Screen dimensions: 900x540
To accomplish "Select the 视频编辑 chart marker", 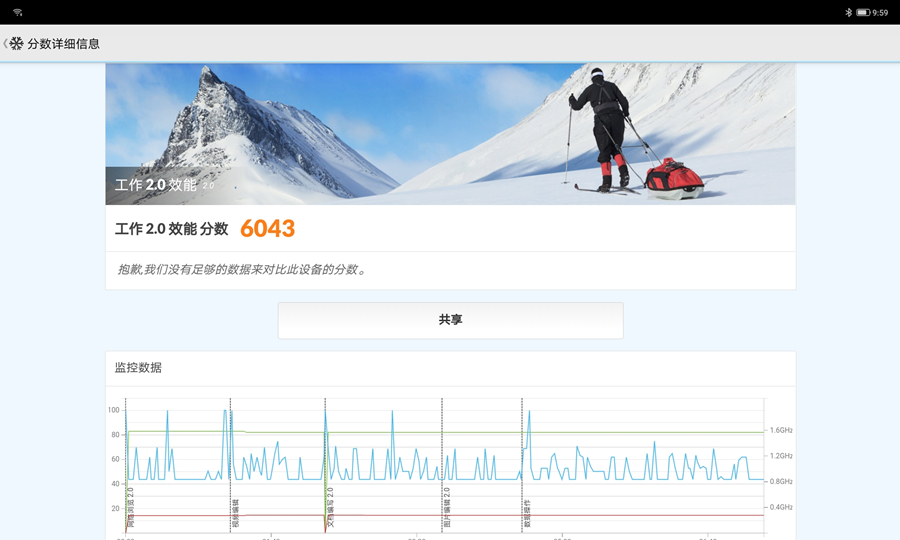I will tap(235, 513).
